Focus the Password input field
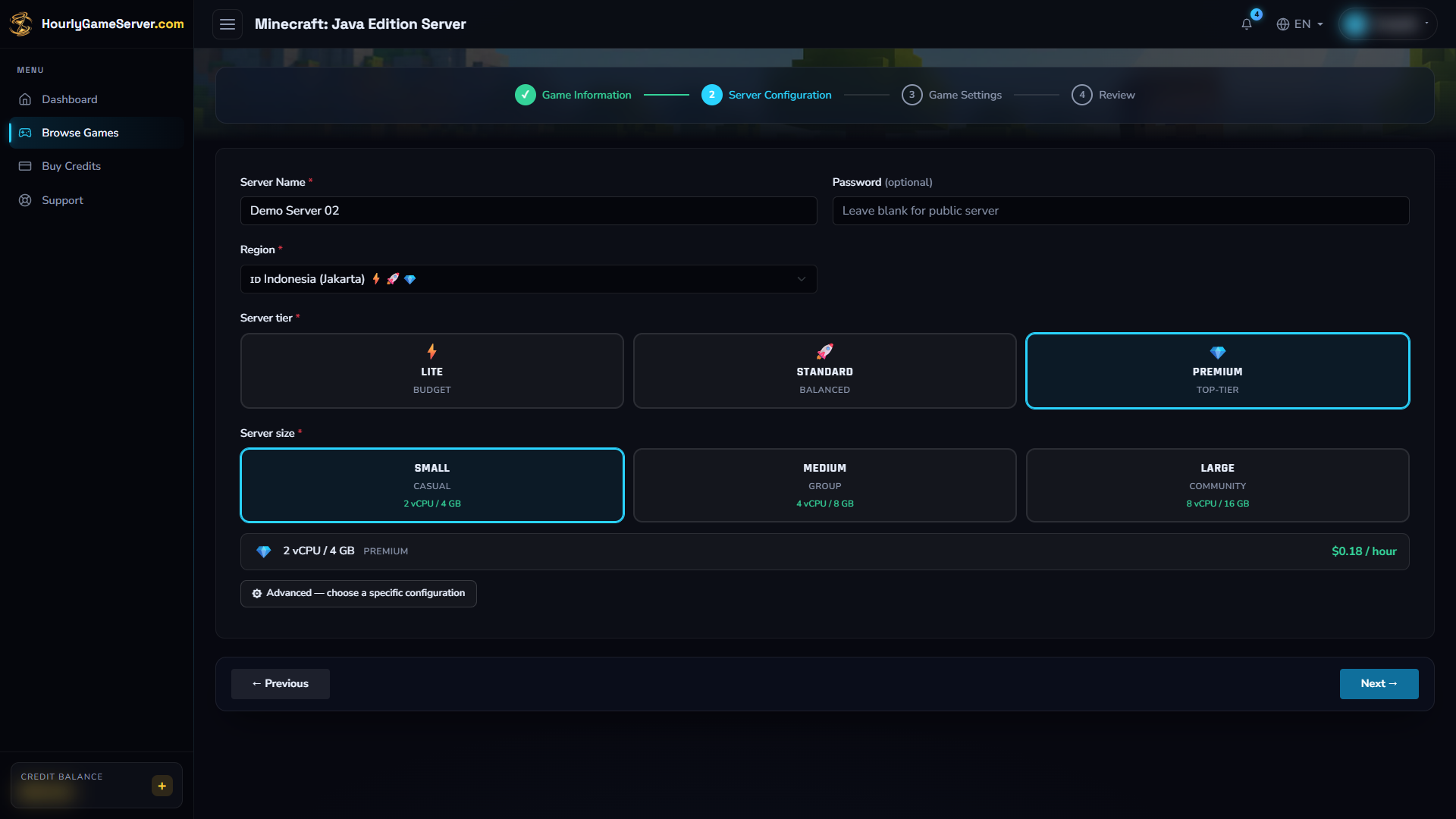Screen dimensions: 1456x819 1121,211
